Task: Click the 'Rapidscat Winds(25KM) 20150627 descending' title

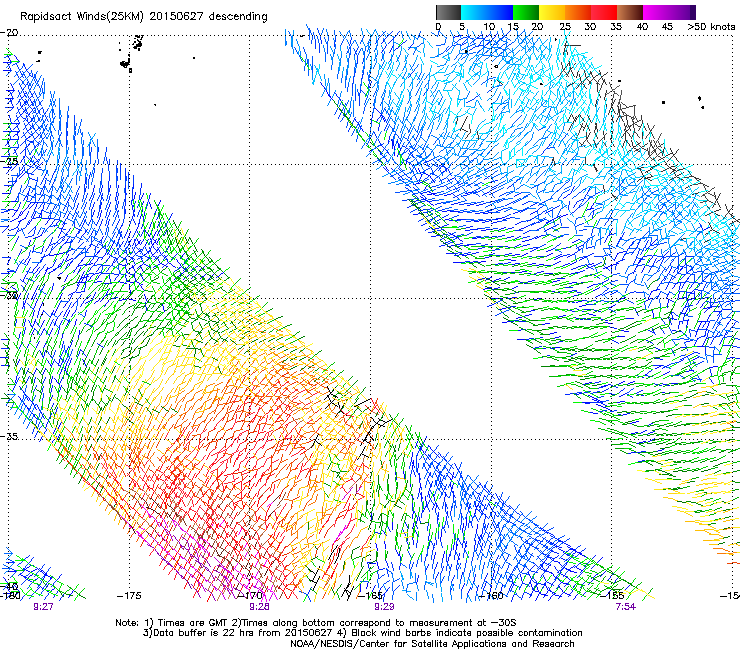Action: click(143, 17)
